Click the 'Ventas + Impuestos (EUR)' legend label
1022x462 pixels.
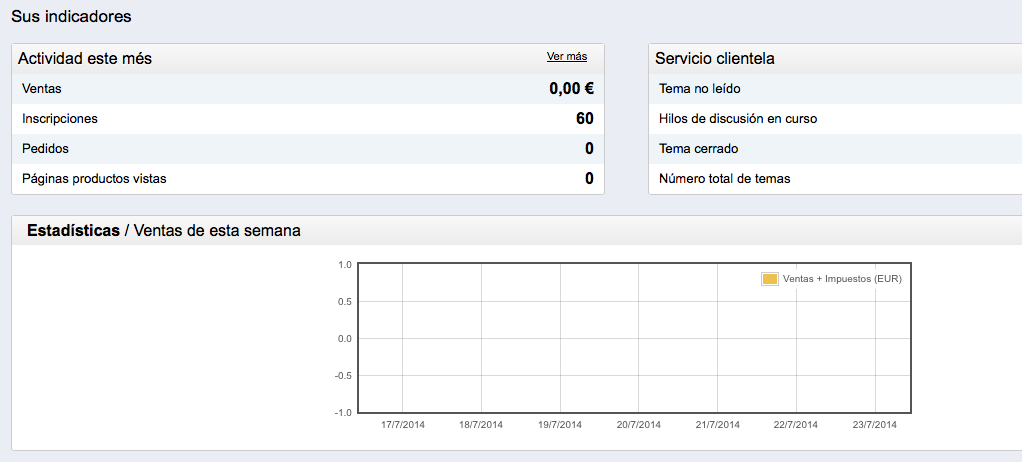click(842, 279)
